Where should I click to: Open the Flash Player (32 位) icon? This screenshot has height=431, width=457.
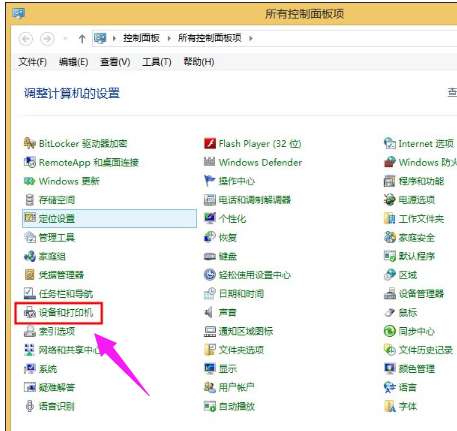pos(210,143)
